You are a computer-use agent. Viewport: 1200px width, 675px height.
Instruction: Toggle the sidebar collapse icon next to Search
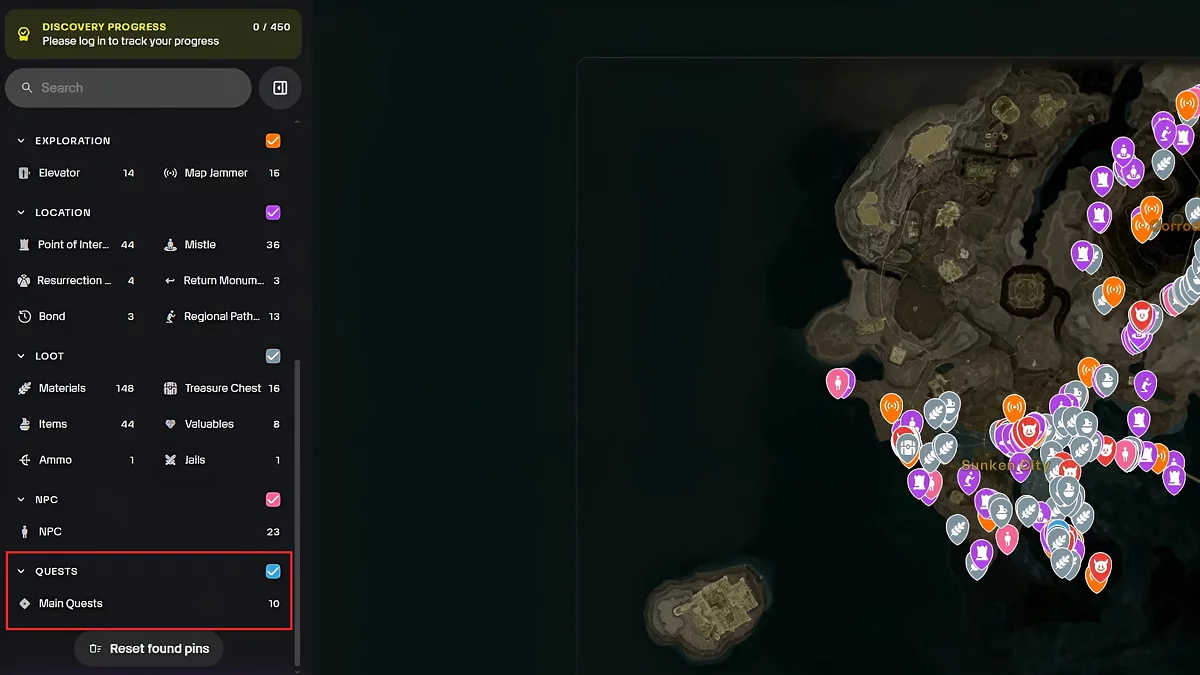[x=280, y=88]
